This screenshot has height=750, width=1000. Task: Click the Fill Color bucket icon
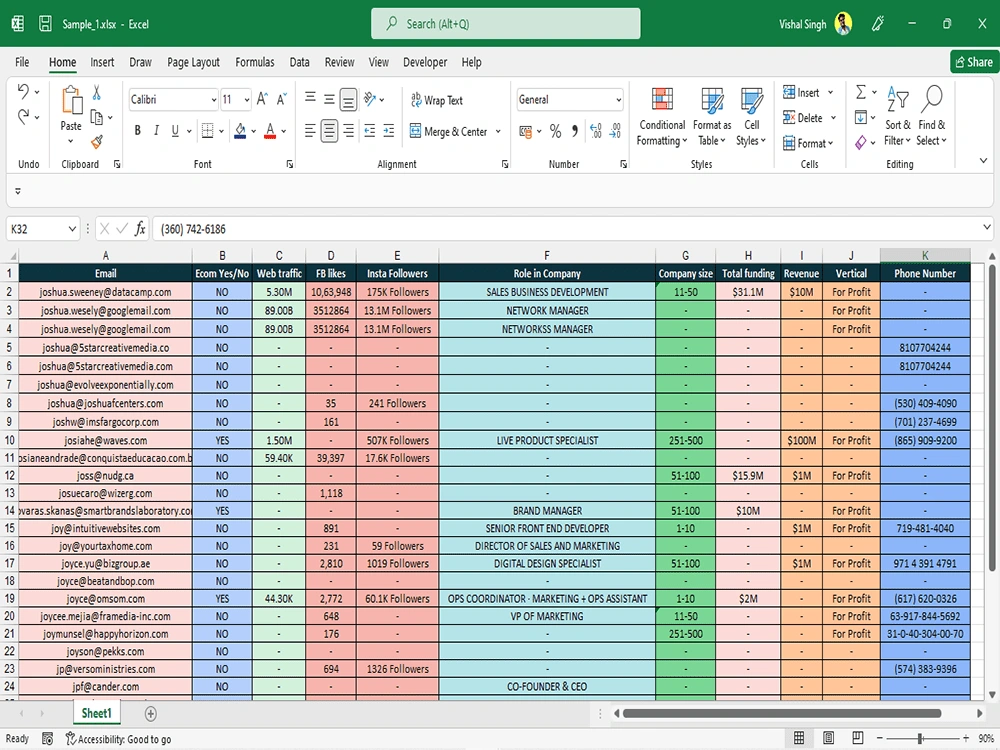pos(240,131)
